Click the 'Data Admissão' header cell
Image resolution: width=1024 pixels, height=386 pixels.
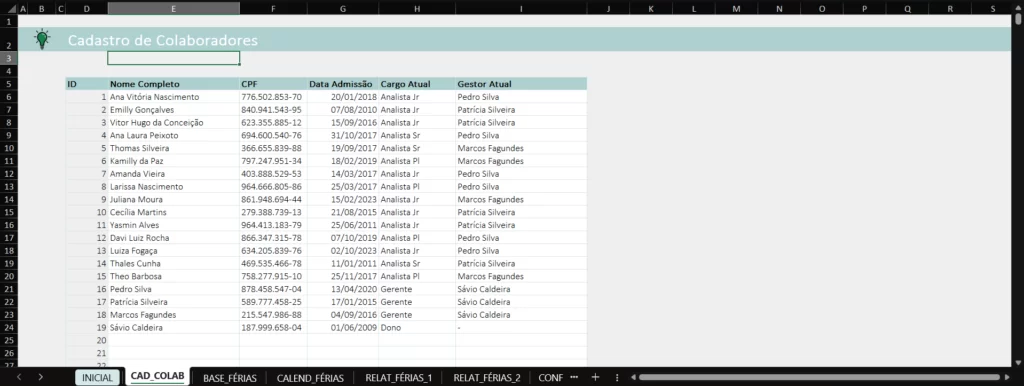point(342,84)
